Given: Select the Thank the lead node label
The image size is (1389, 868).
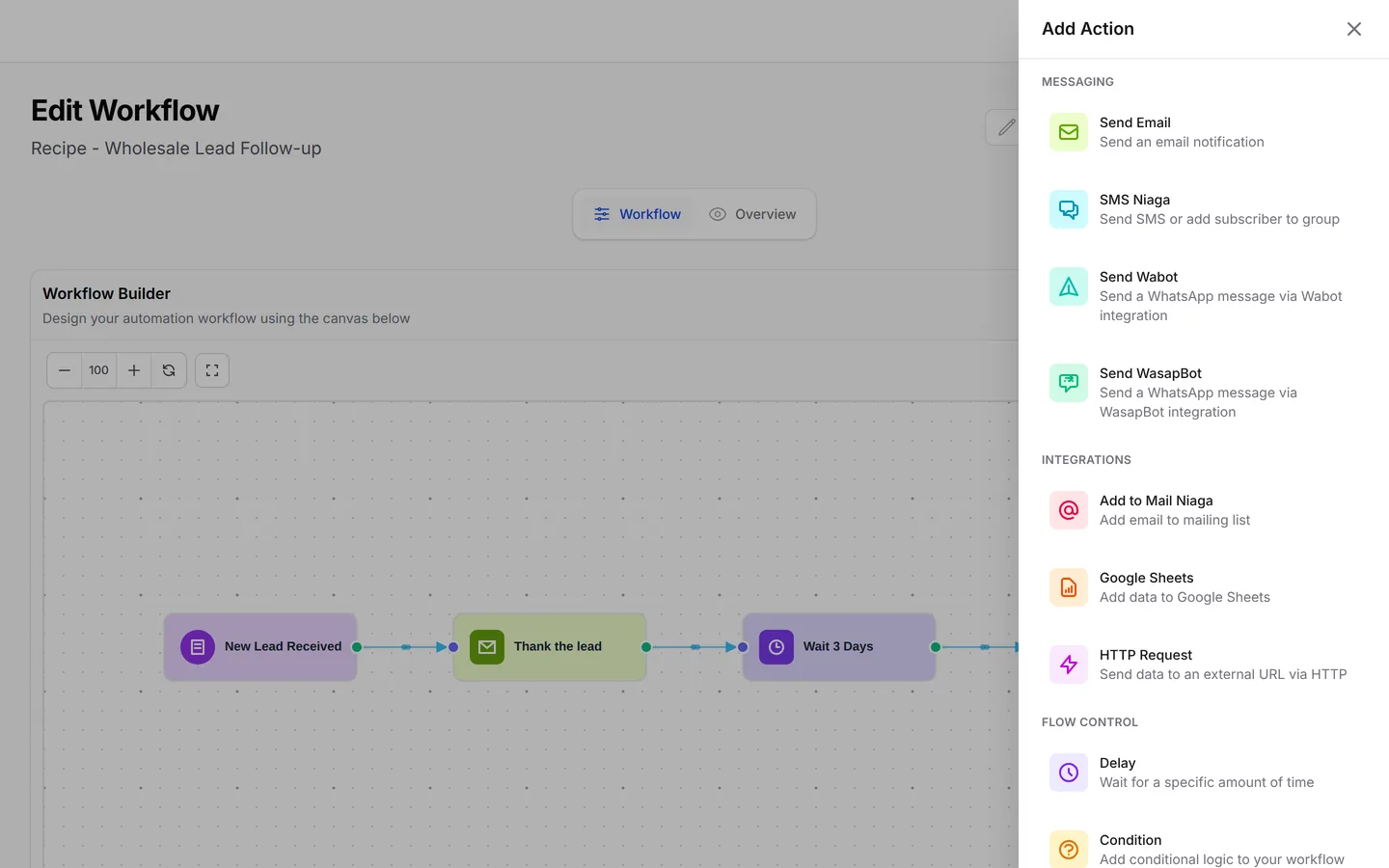Looking at the screenshot, I should pos(558,646).
